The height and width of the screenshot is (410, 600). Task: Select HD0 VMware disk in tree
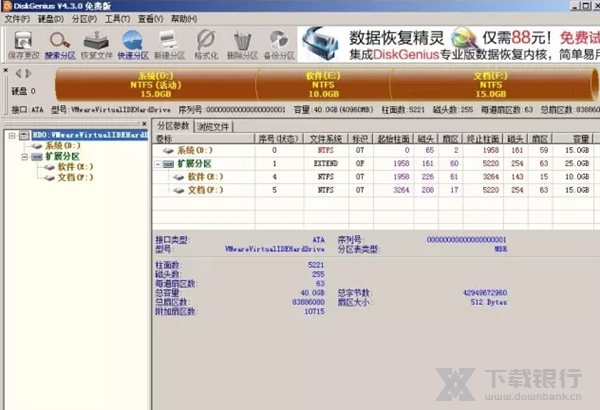coord(90,135)
